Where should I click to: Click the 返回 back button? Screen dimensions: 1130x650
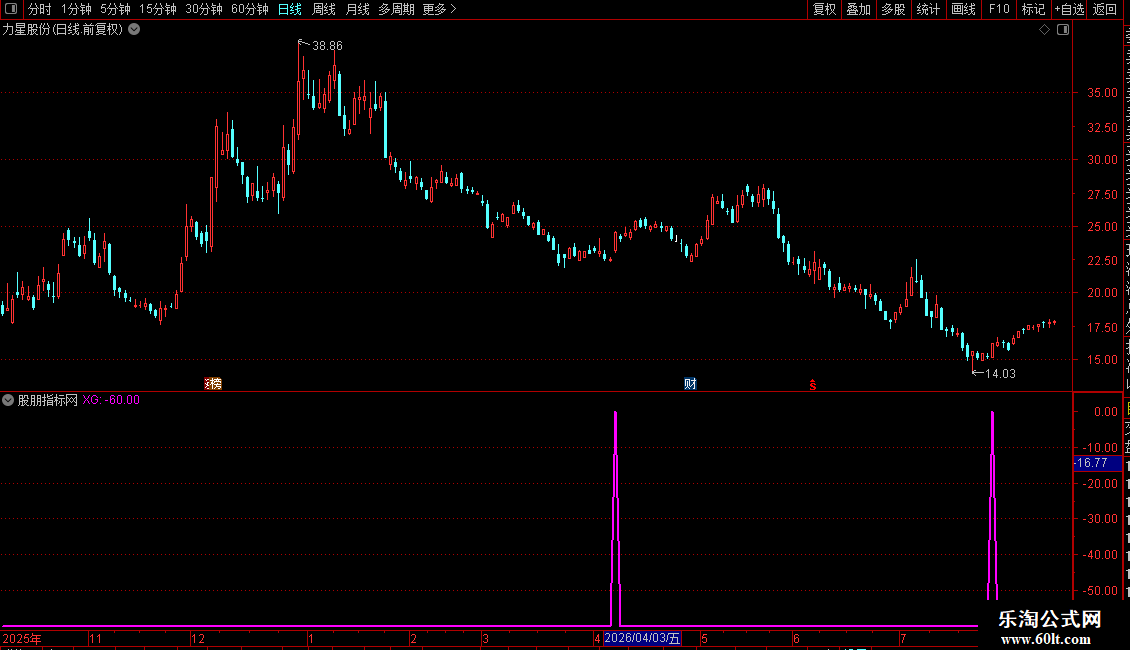1104,9
